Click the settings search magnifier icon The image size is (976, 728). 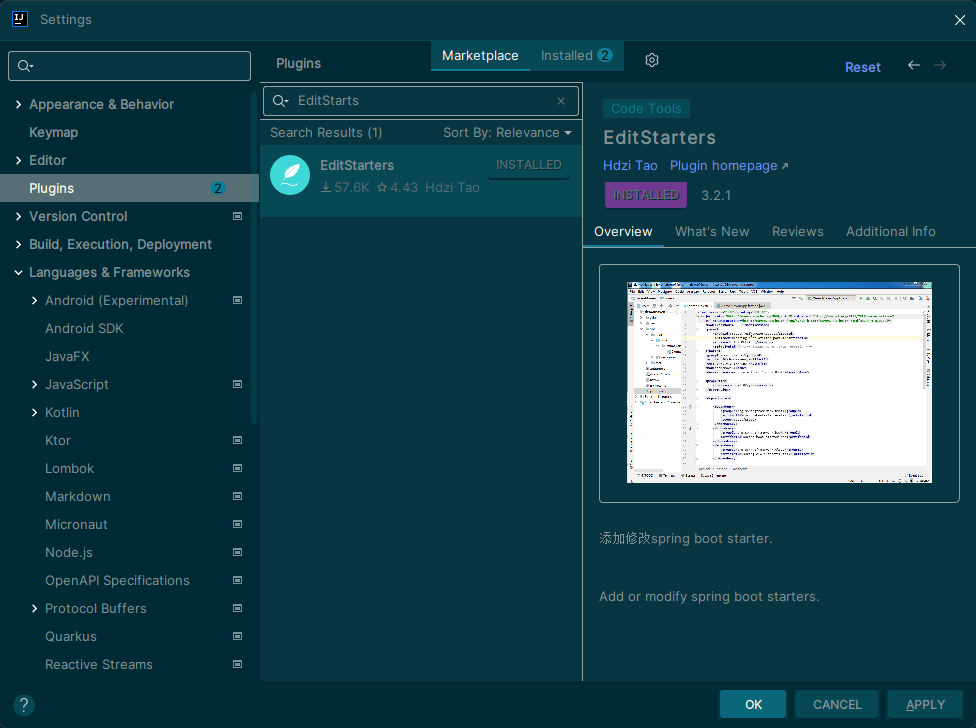[25, 66]
